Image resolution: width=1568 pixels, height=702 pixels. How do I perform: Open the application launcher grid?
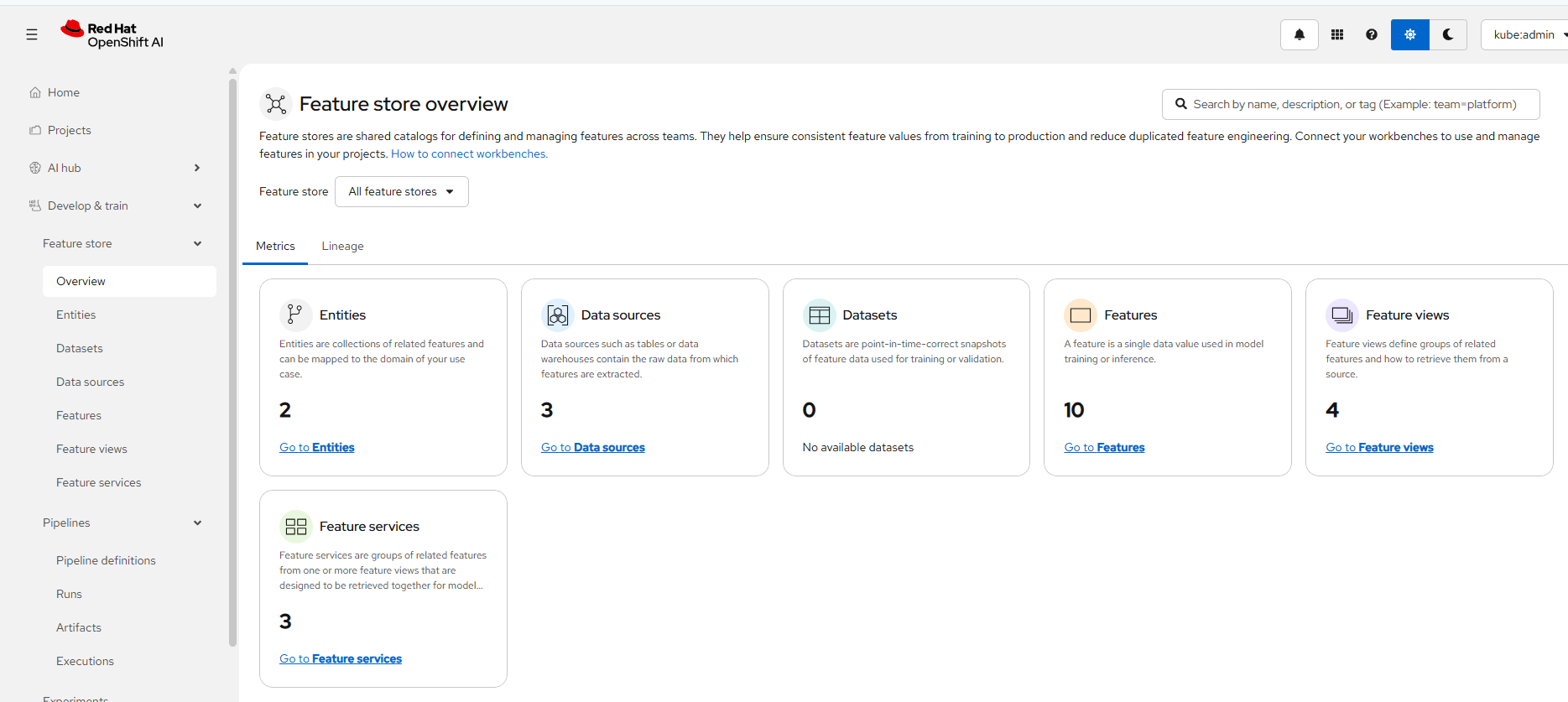pos(1337,34)
